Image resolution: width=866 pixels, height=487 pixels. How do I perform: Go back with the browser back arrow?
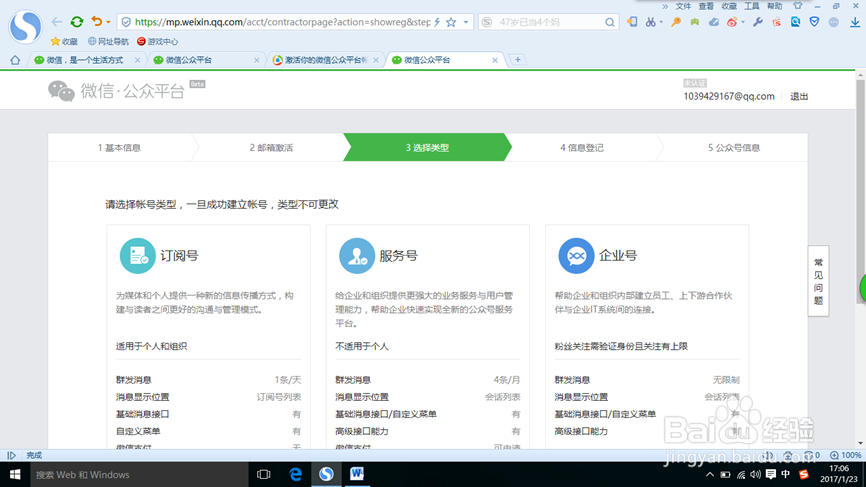pyautogui.click(x=56, y=22)
